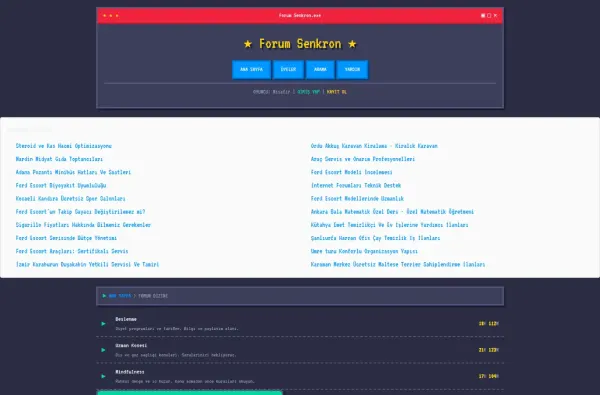Open Şanlıurfa Harran Ofis Çay link
This screenshot has width=600, height=395.
(x=375, y=238)
